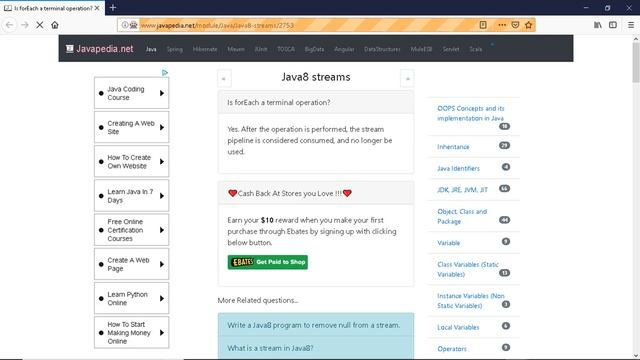This screenshot has height=360, width=640.
Task: Open the Spring menu in navbar
Action: 174,49
